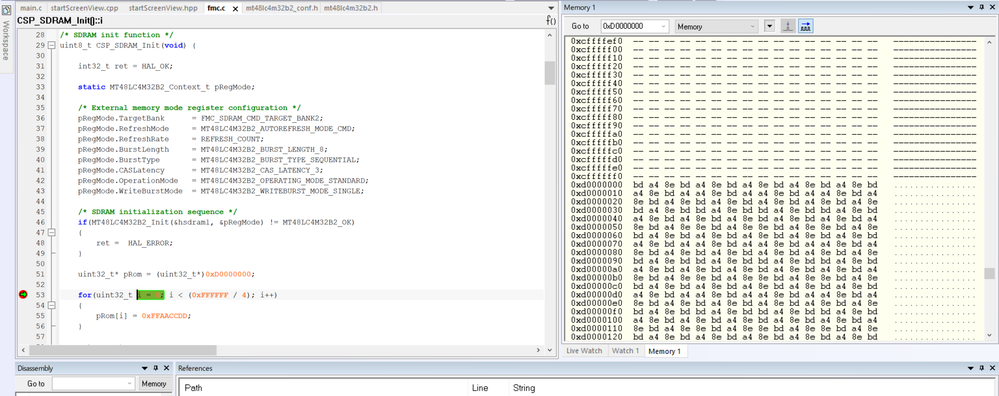This screenshot has height=396, width=999.
Task: Click the editor vertical scrollbar thumb
Action: tap(549, 73)
